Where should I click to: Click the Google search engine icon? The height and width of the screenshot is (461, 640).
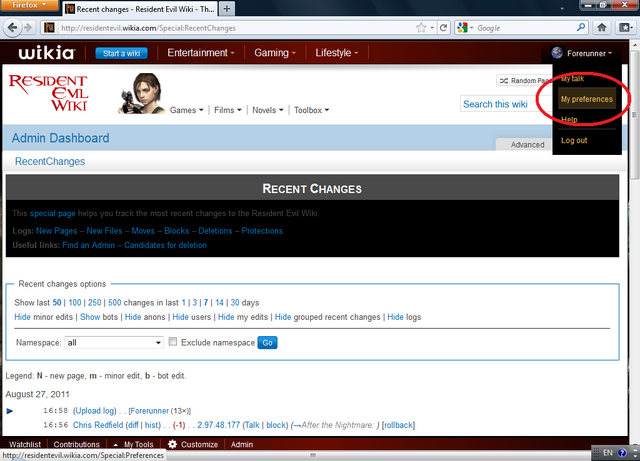coord(462,28)
